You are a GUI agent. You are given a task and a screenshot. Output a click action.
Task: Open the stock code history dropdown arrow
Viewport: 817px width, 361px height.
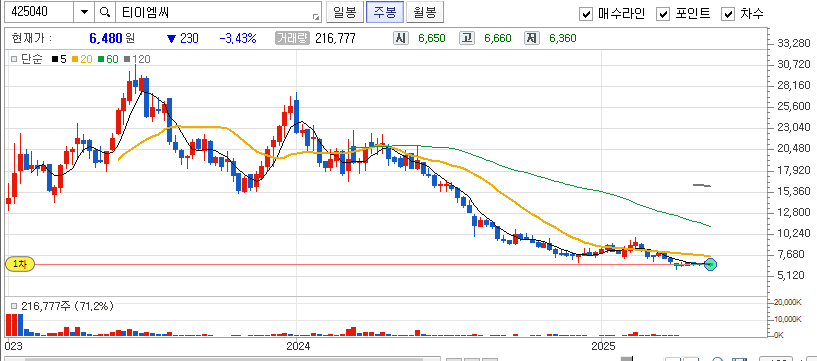tap(84, 13)
